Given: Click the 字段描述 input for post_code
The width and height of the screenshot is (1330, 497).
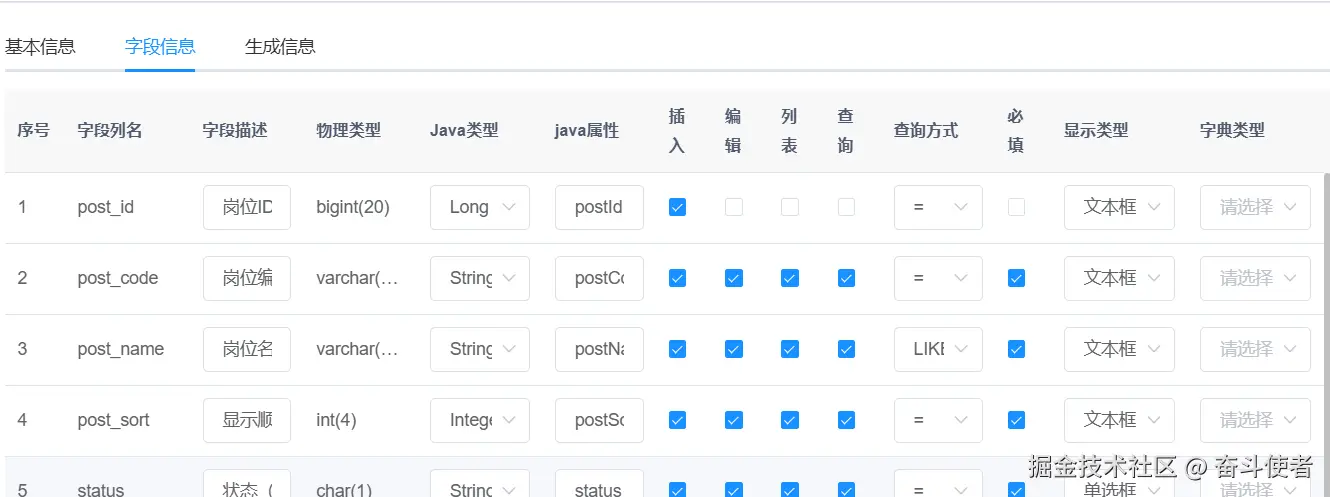Looking at the screenshot, I should point(247,278).
